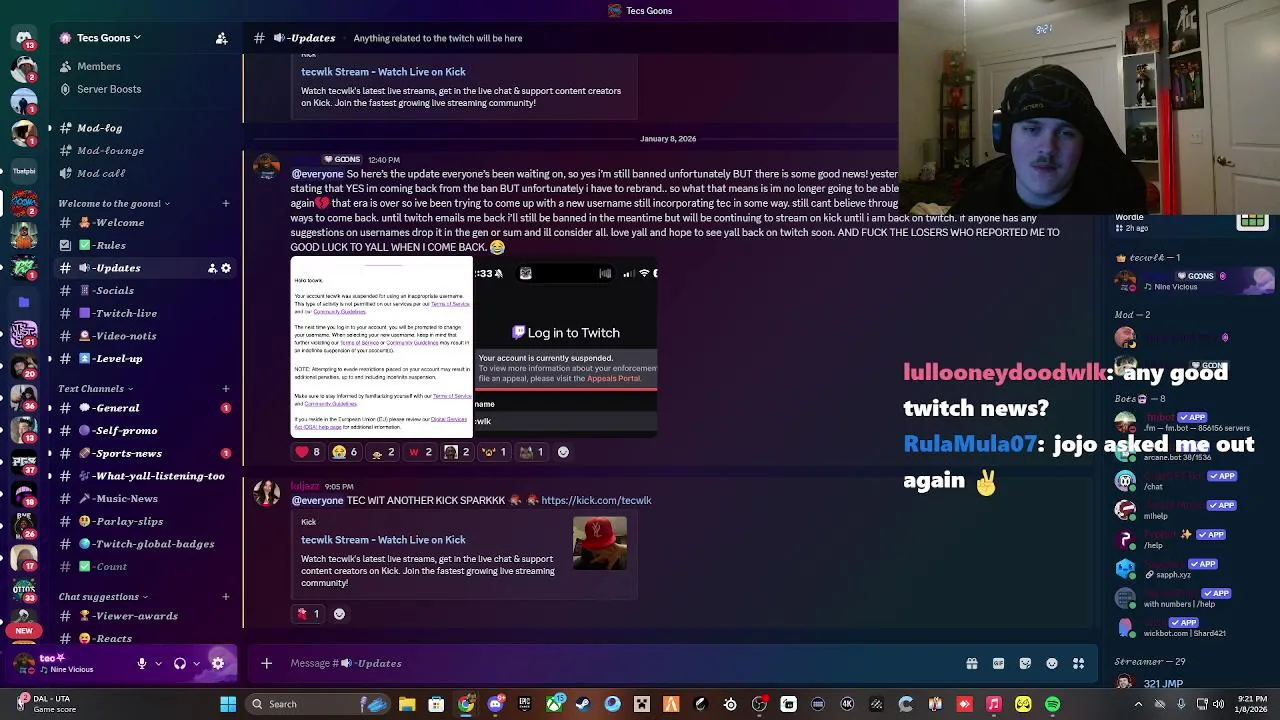Open the emoji picker
1280x720 pixels.
(1052, 663)
